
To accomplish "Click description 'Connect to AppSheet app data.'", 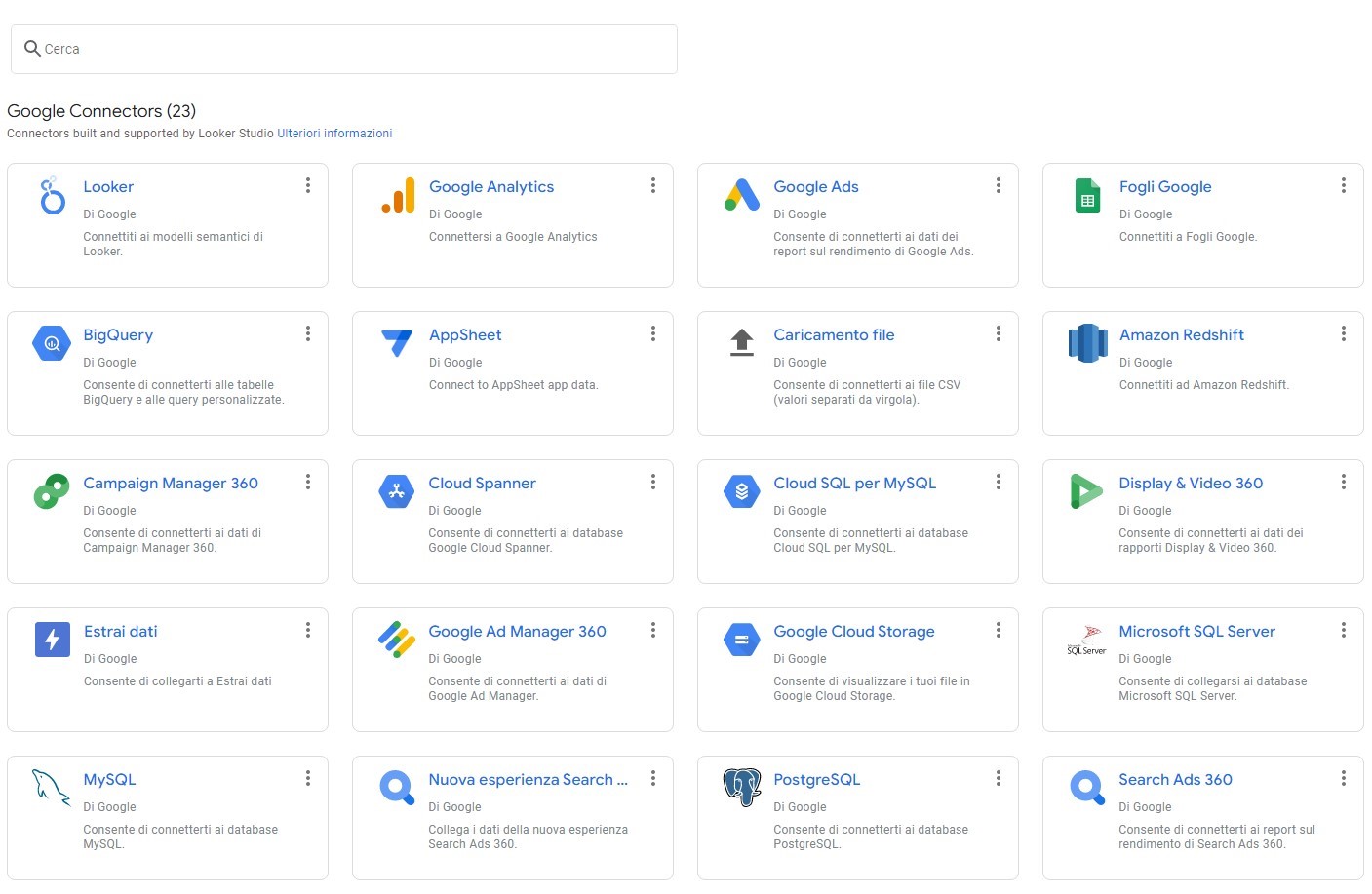I will [x=513, y=385].
